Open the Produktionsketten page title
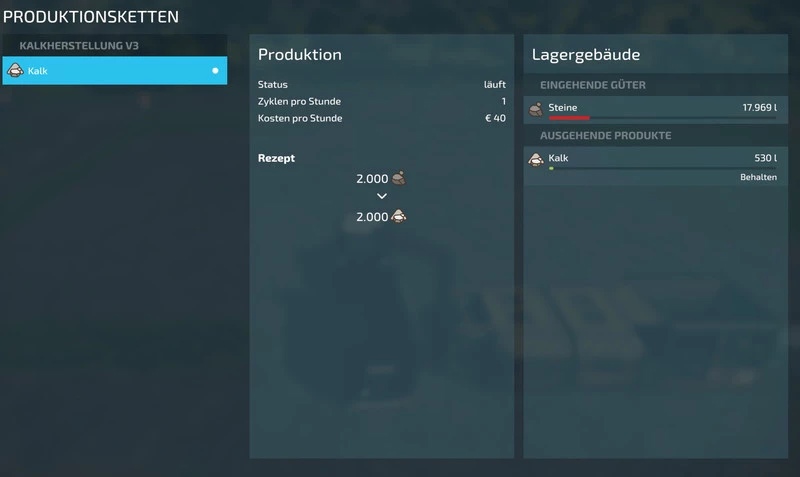Image resolution: width=800 pixels, height=477 pixels. tap(91, 17)
